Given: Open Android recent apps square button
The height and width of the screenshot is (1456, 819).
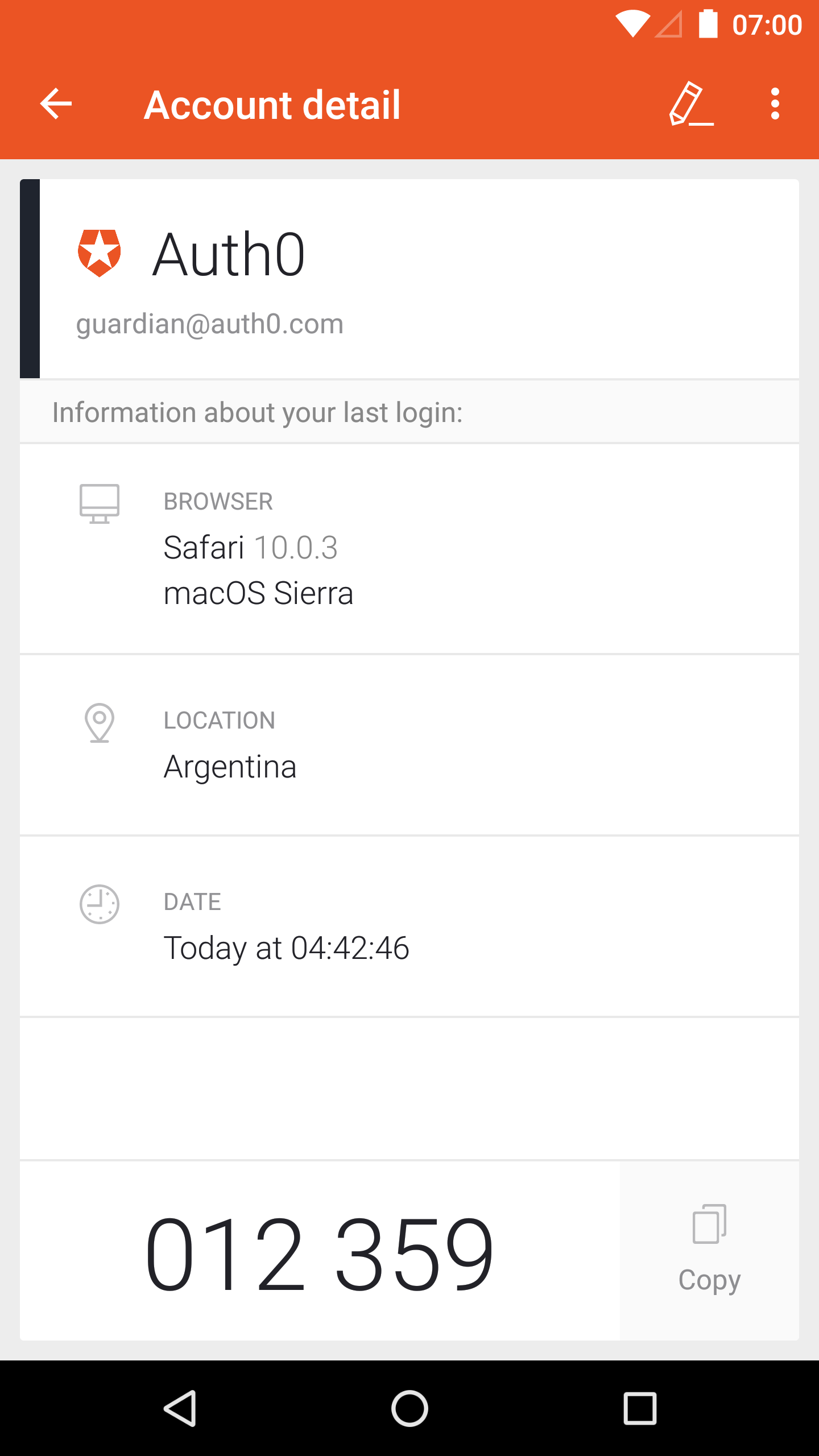Looking at the screenshot, I should [640, 1408].
